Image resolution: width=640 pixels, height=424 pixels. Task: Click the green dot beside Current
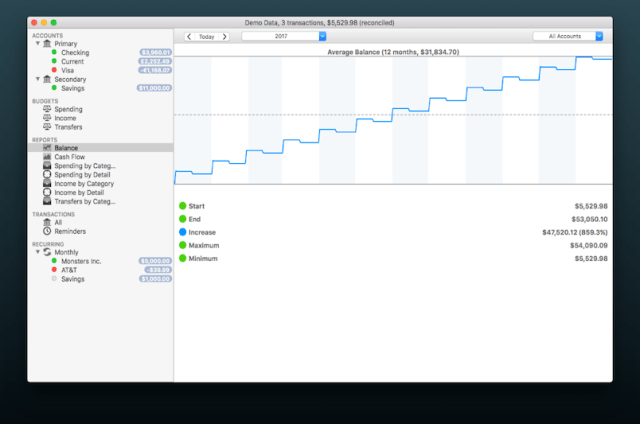54,61
